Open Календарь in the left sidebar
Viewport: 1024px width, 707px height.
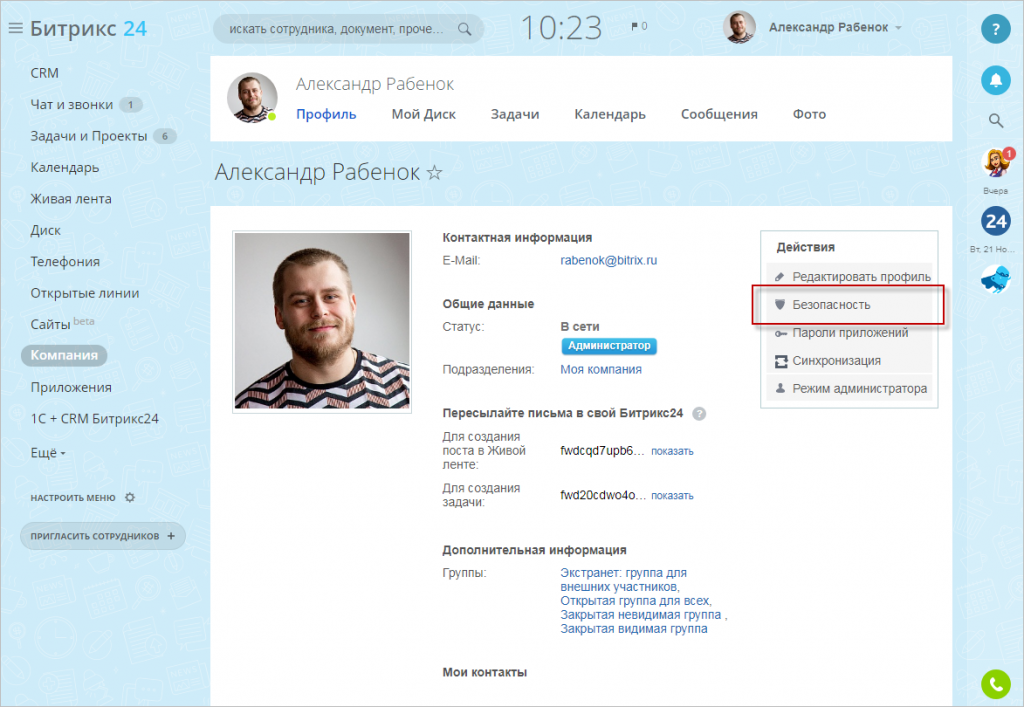tap(65, 167)
